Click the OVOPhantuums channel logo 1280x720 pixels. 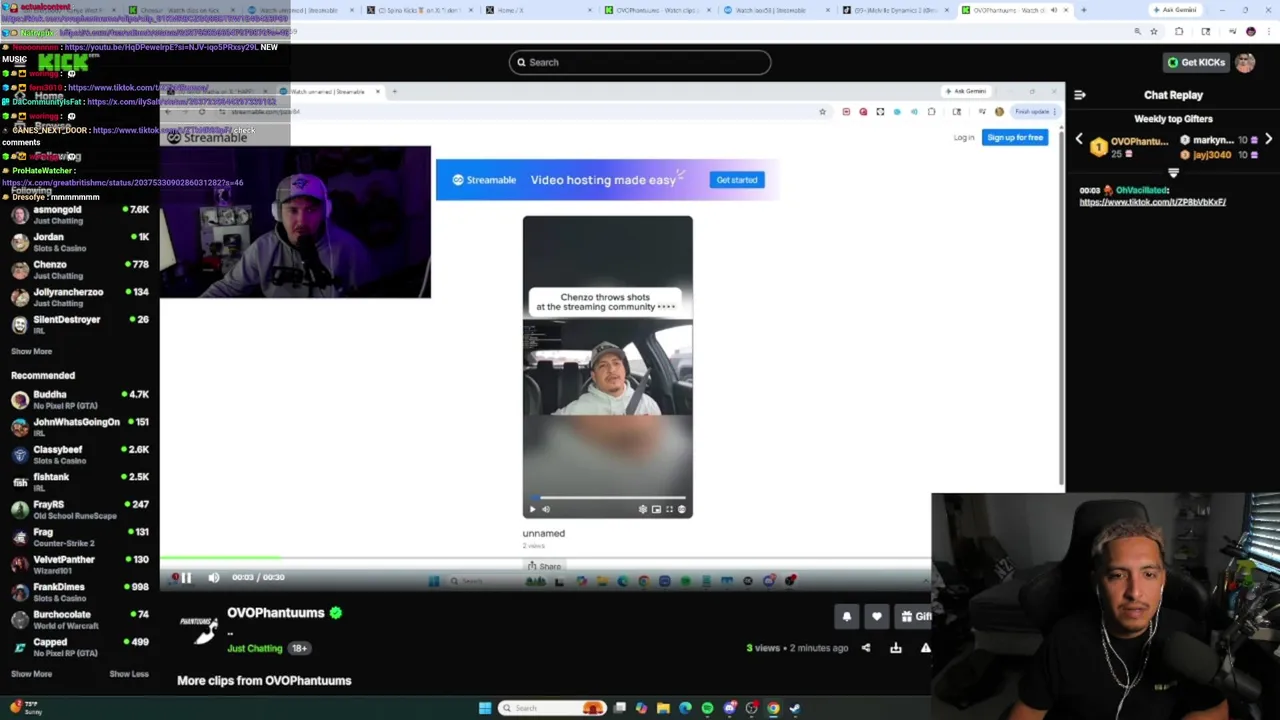coord(199,628)
